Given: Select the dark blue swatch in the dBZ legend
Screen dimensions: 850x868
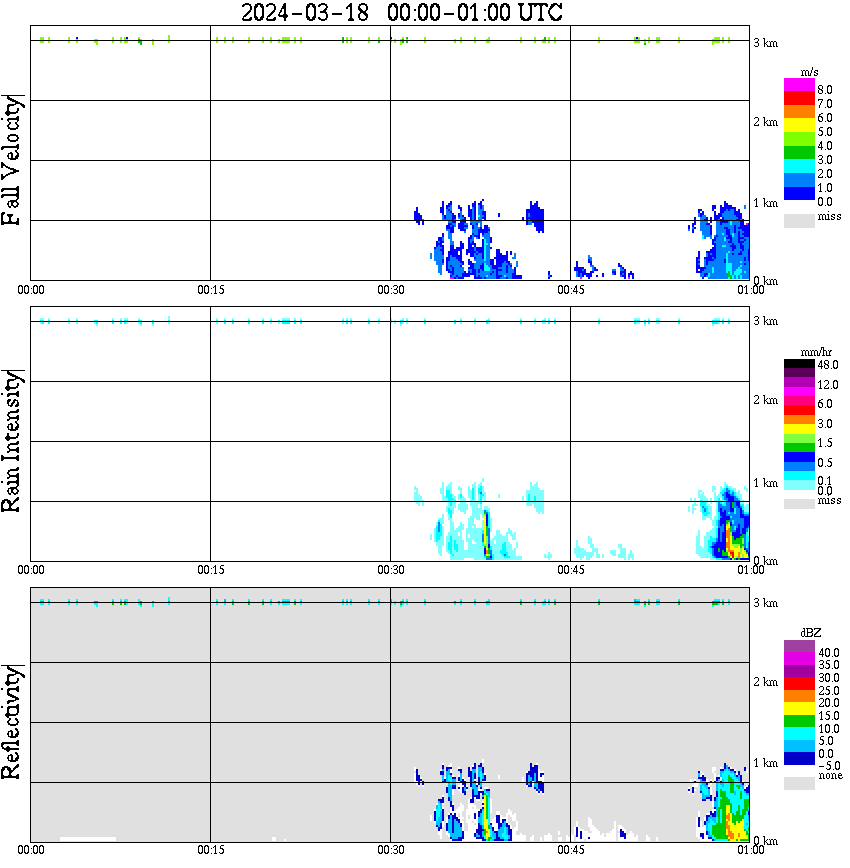Looking at the screenshot, I should tap(800, 758).
